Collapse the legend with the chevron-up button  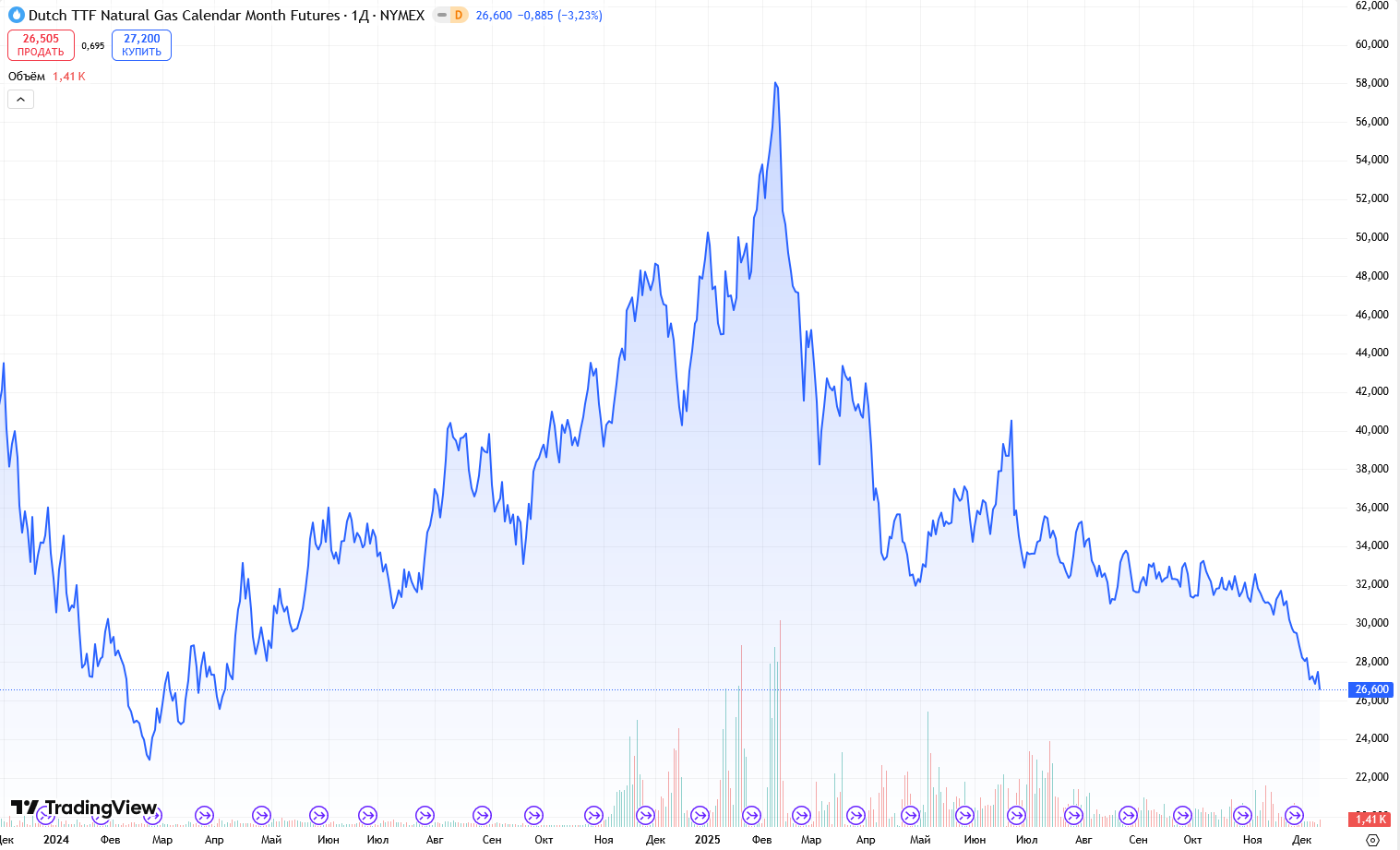coord(20,99)
